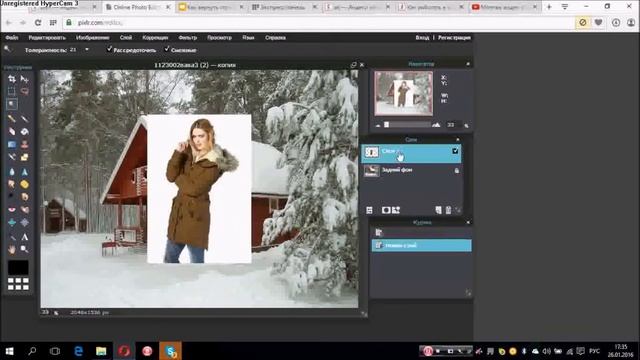Open the foreground black color swatch

(18, 268)
